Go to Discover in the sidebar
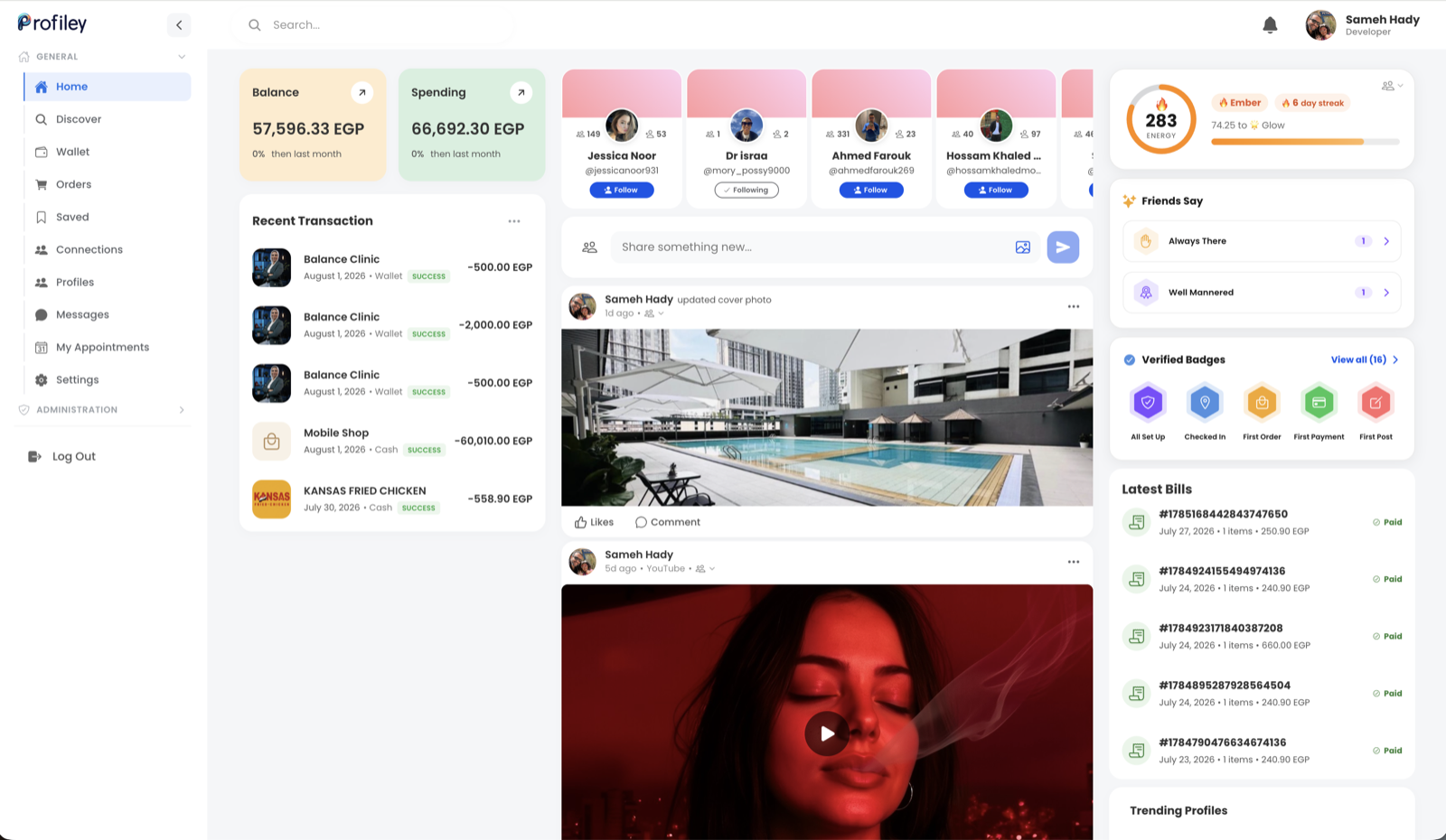Viewport: 1446px width, 840px height. 107,119
